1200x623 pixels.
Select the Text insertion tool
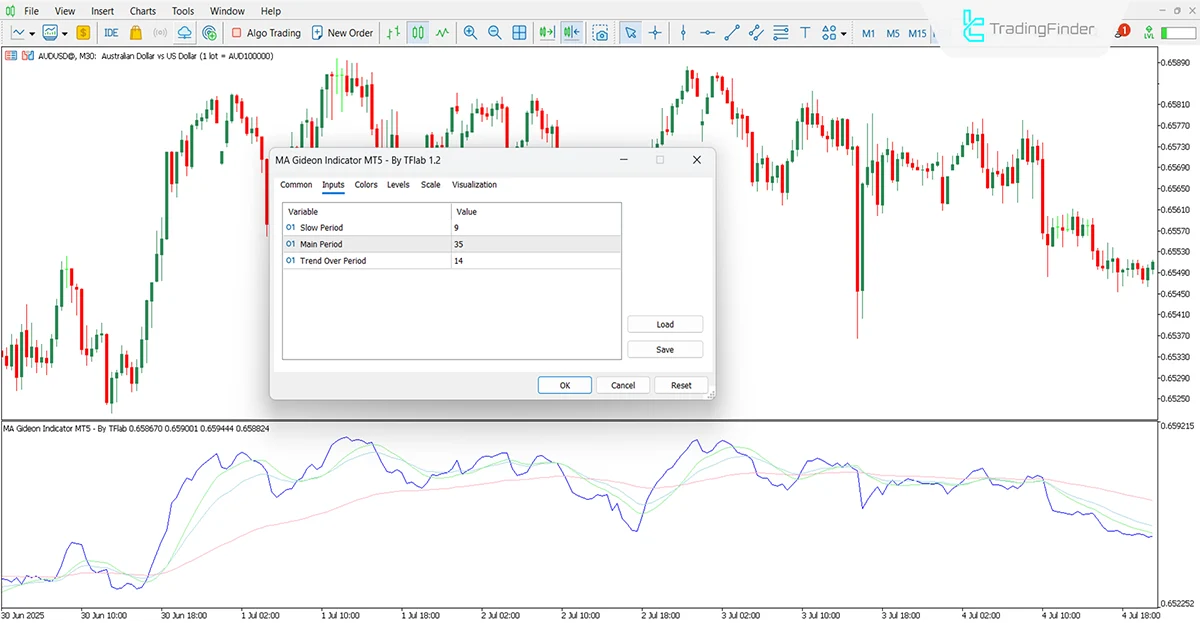click(x=805, y=32)
